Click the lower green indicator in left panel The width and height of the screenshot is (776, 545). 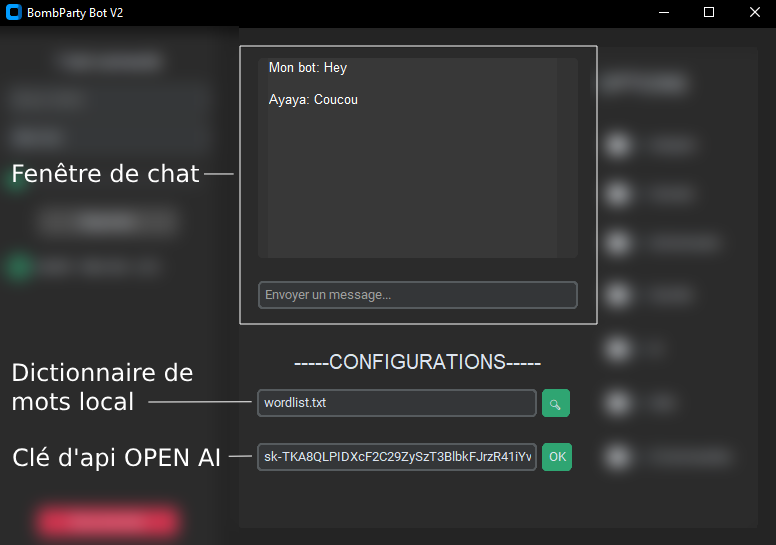click(17, 267)
